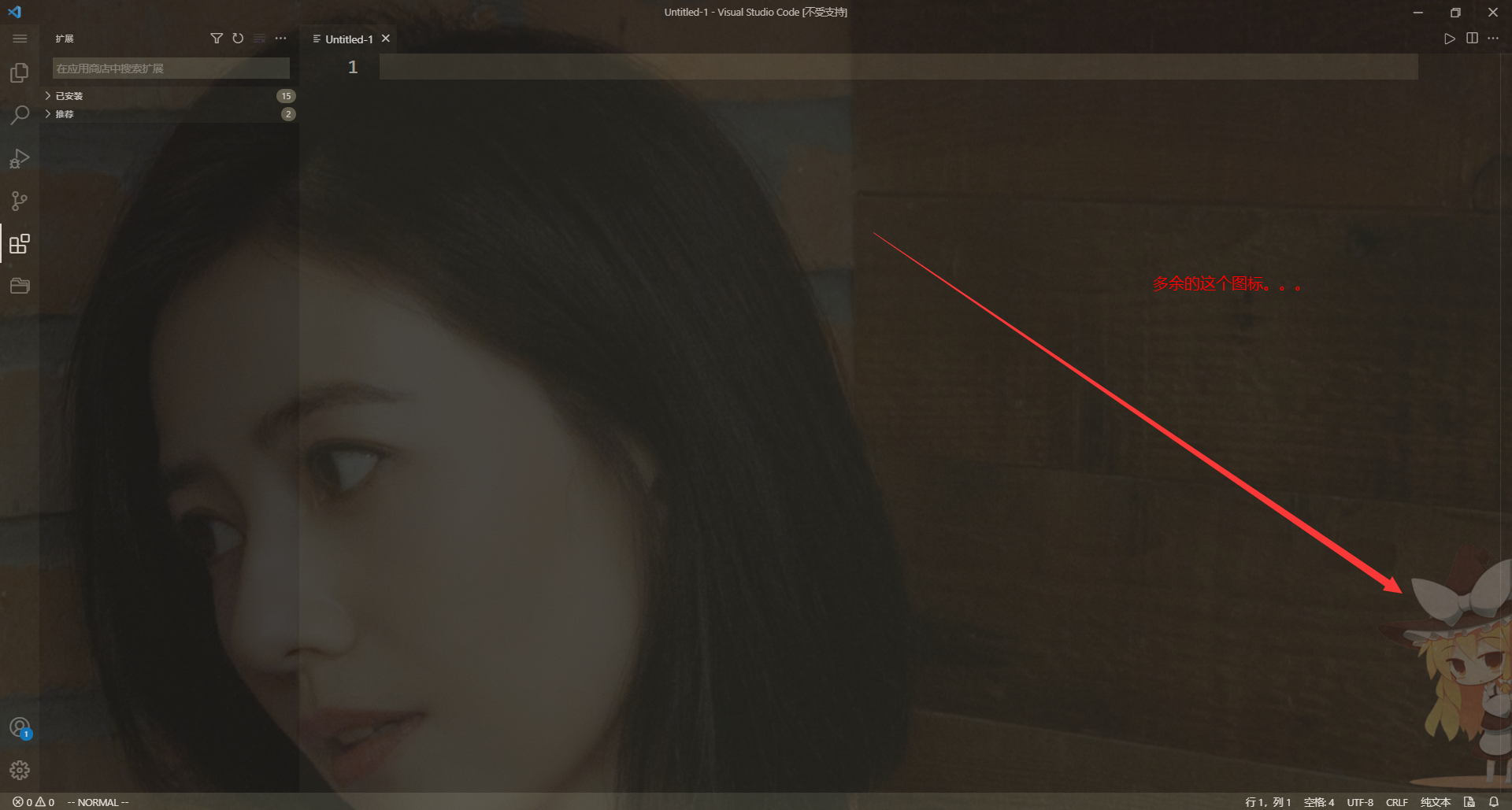Open extensions panel more actions menu
The height and width of the screenshot is (810, 1512).
(280, 39)
